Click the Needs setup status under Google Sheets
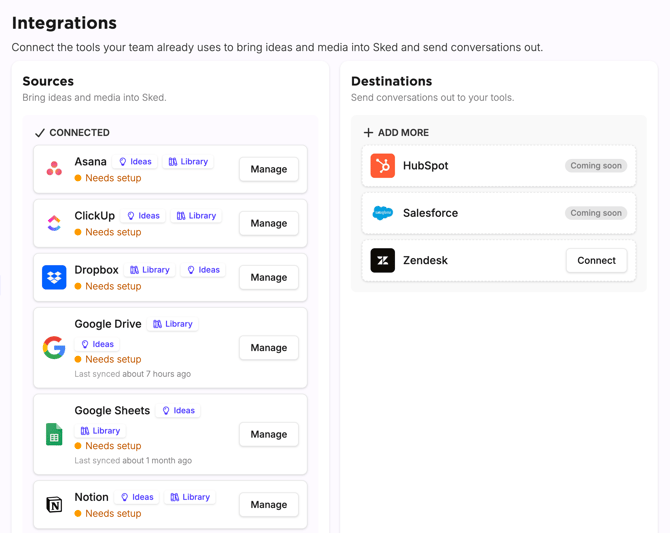The height and width of the screenshot is (533, 670). point(108,446)
